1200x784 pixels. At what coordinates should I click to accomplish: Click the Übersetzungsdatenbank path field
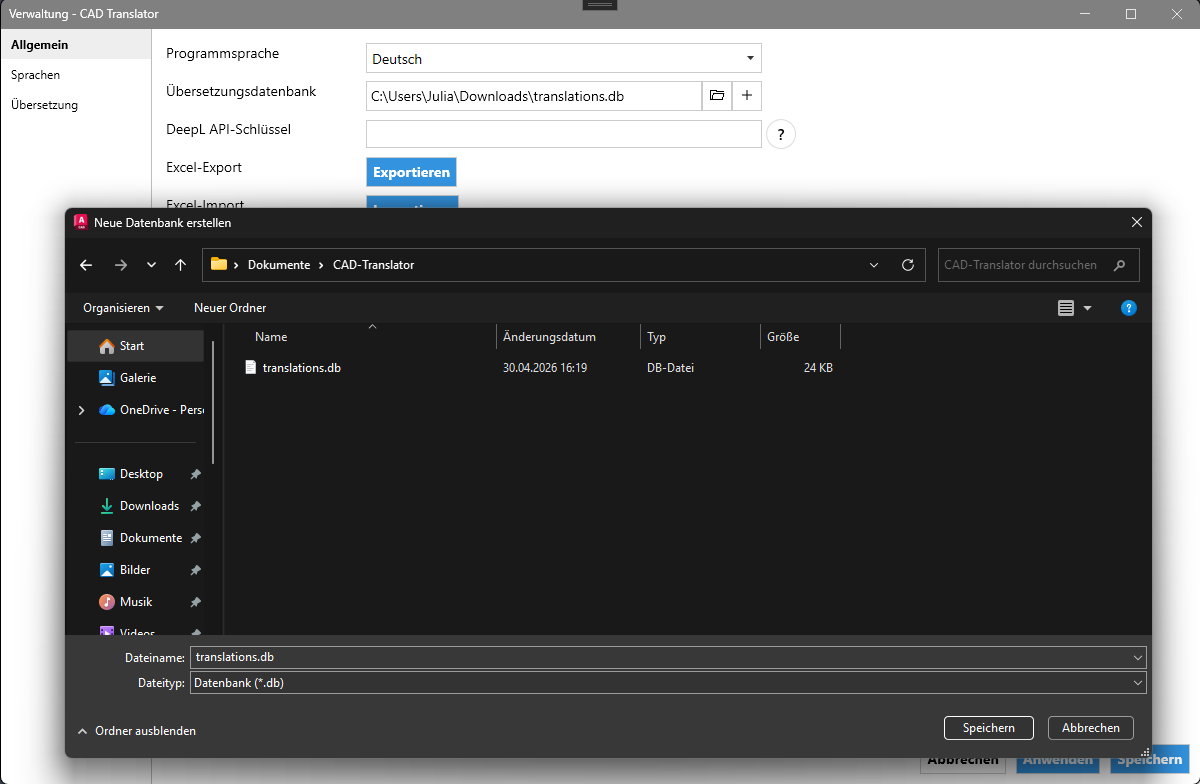coord(534,96)
